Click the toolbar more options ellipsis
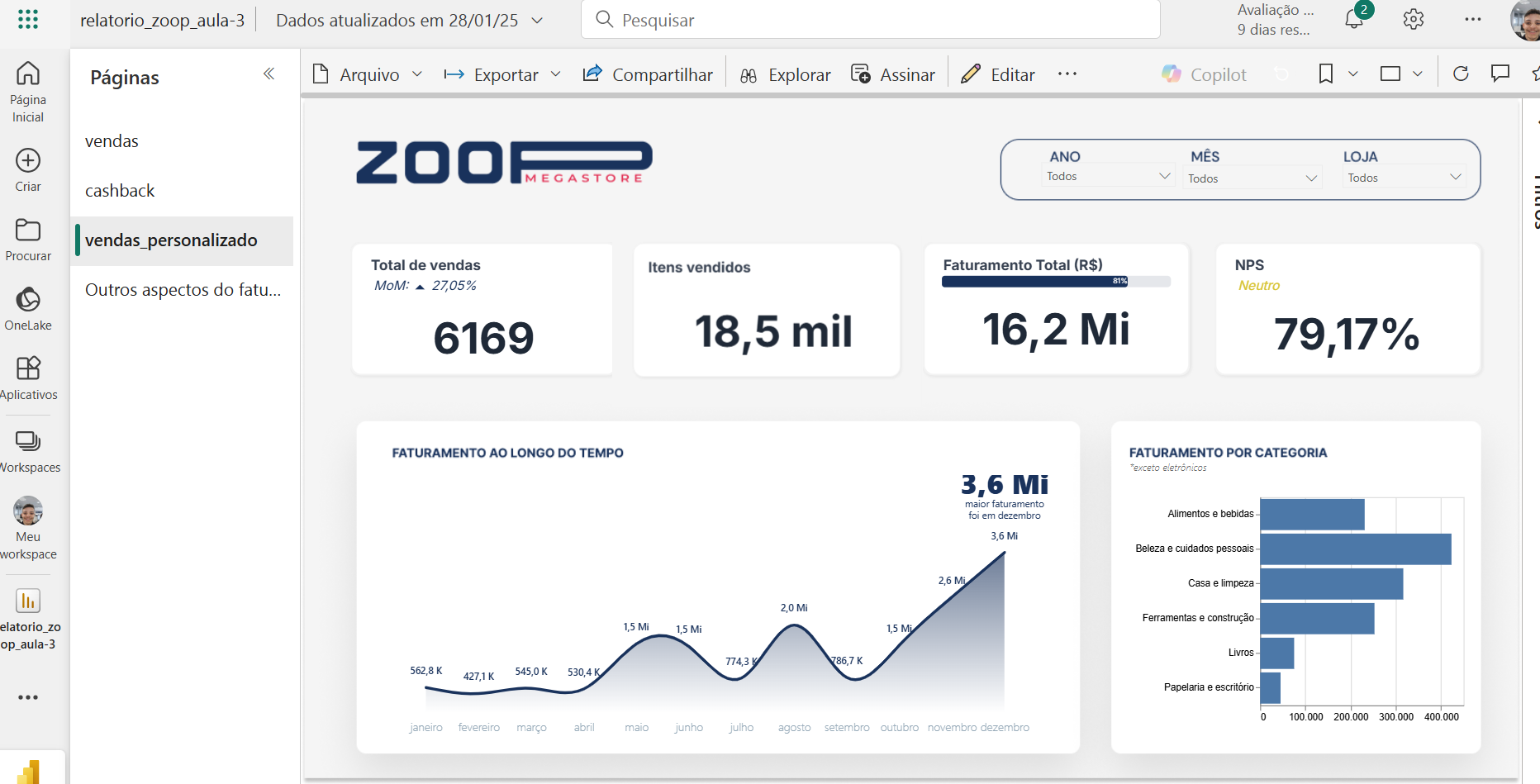The height and width of the screenshot is (784, 1540). [x=1067, y=74]
